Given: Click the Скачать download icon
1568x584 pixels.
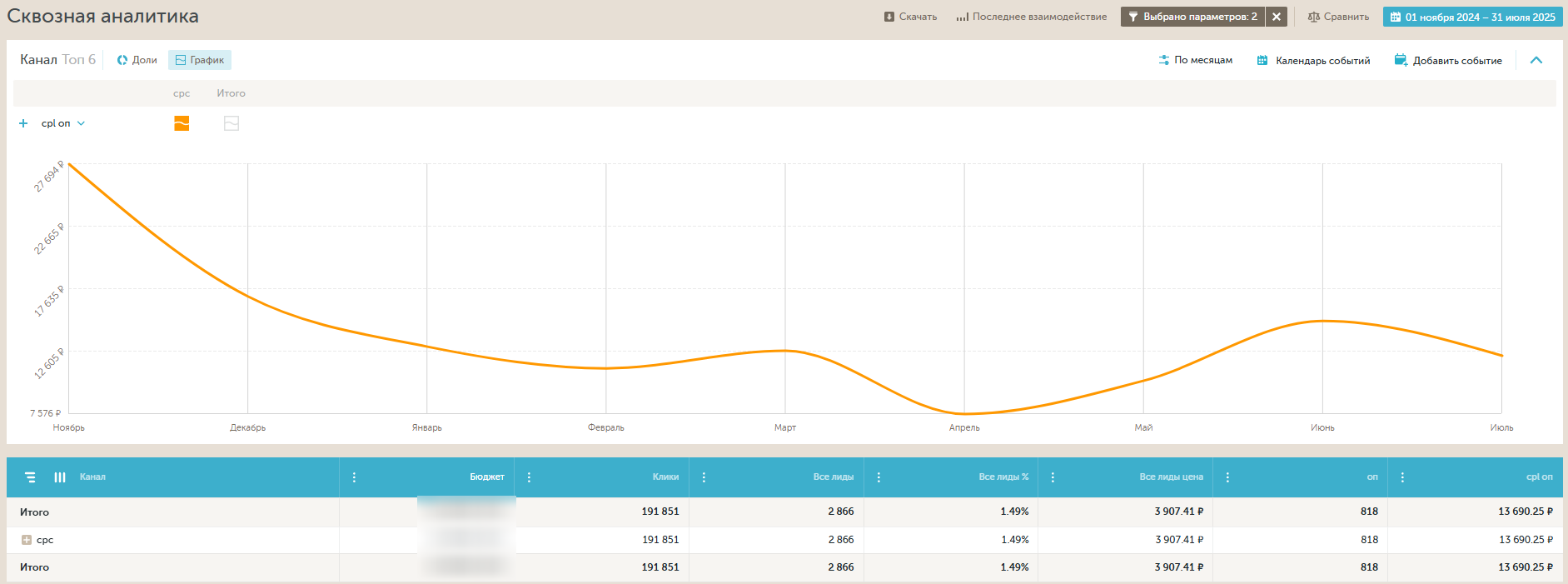Looking at the screenshot, I should [889, 17].
